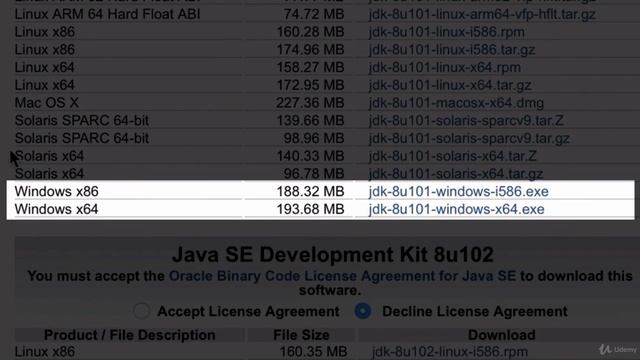Download jdk-8u101-solaris-sparcv9.tar.Z

point(466,121)
